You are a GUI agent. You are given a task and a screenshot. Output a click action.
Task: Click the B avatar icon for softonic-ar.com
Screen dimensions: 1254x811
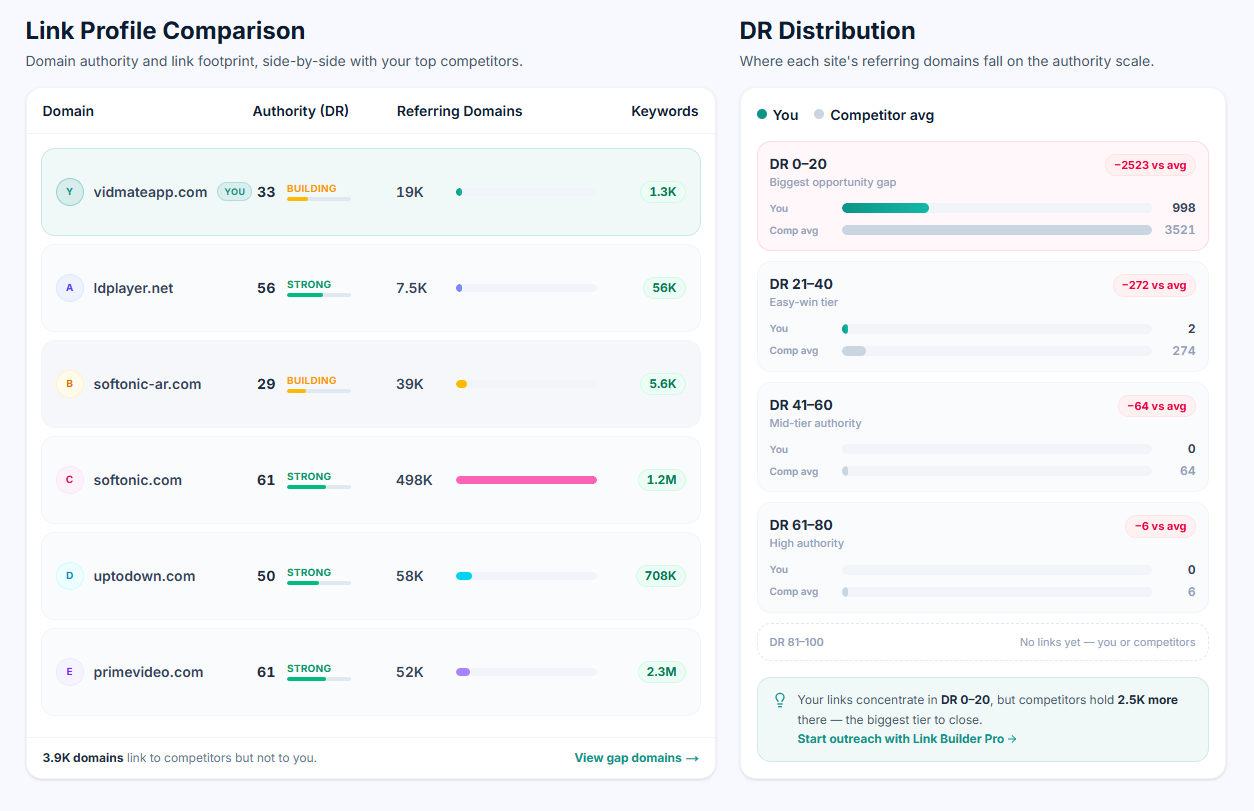(x=69, y=384)
